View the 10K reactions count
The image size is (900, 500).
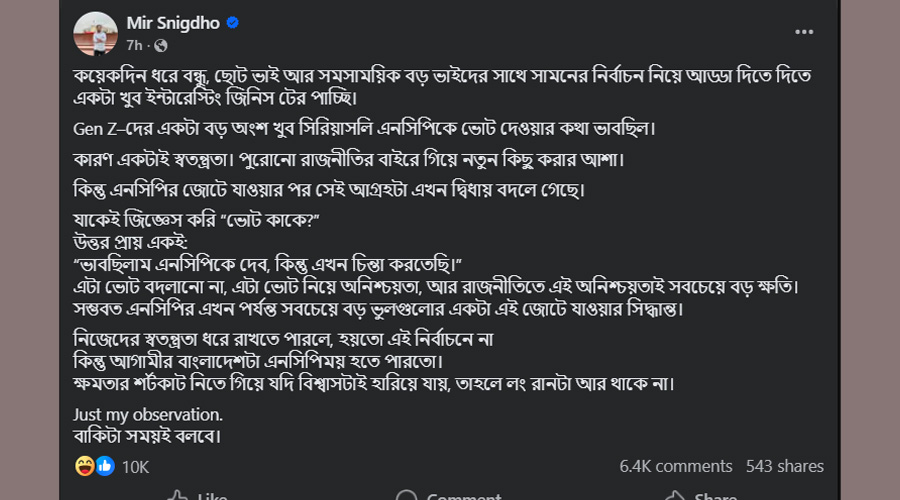(x=135, y=466)
